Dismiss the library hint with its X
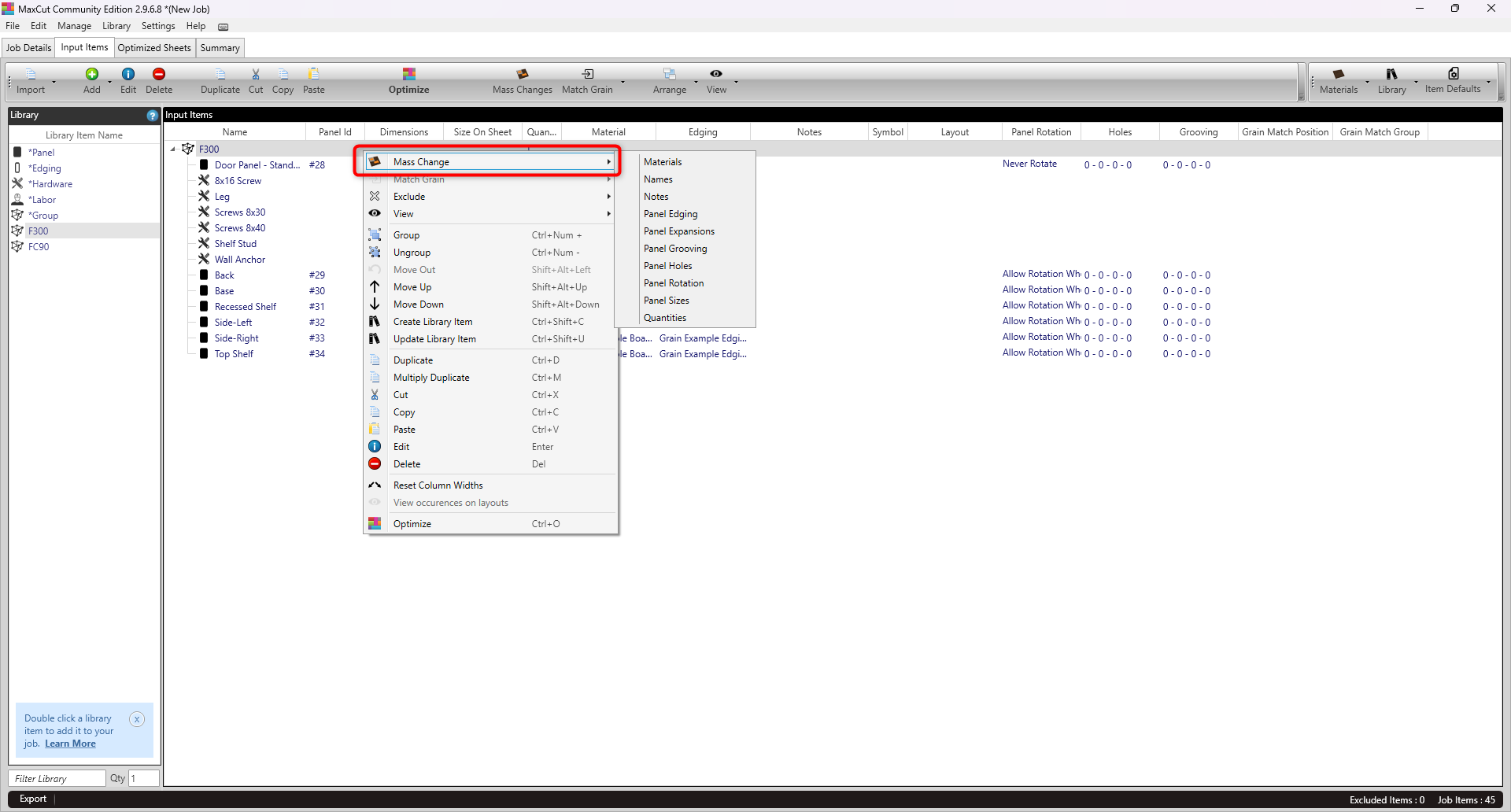Image resolution: width=1511 pixels, height=812 pixels. [137, 719]
